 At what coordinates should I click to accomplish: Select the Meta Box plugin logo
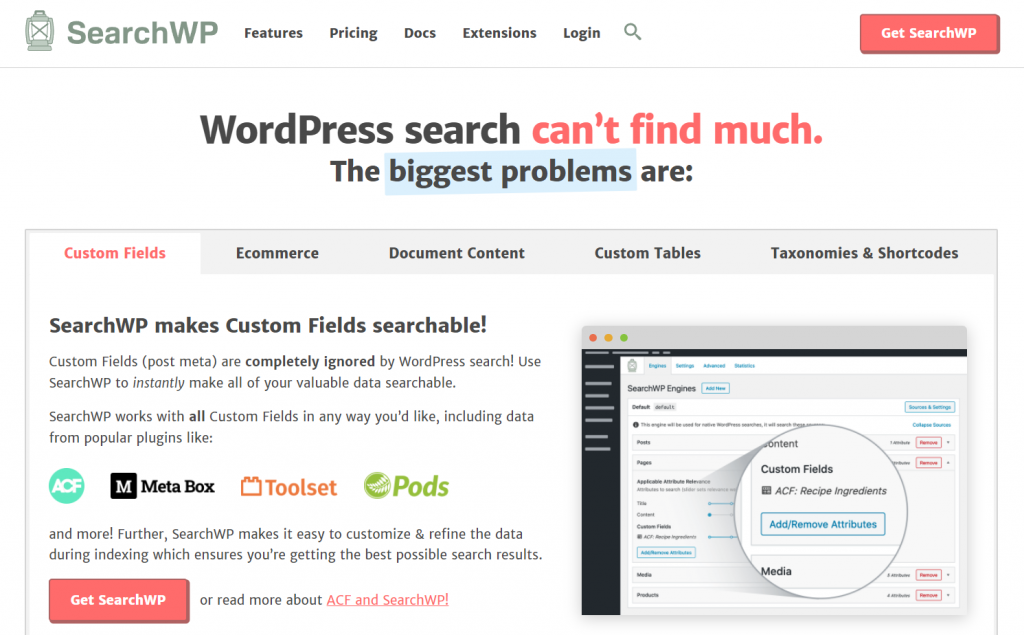click(x=162, y=486)
